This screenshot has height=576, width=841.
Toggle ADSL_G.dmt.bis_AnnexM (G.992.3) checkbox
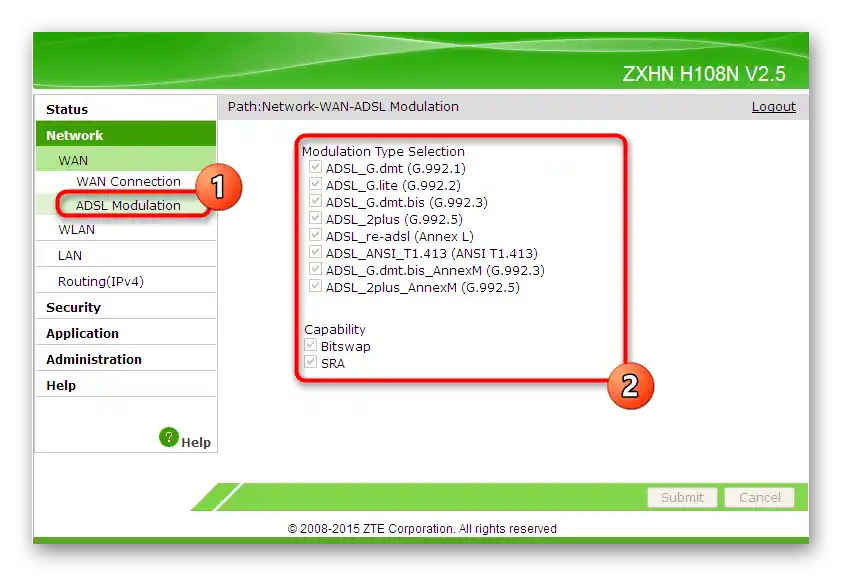315,269
